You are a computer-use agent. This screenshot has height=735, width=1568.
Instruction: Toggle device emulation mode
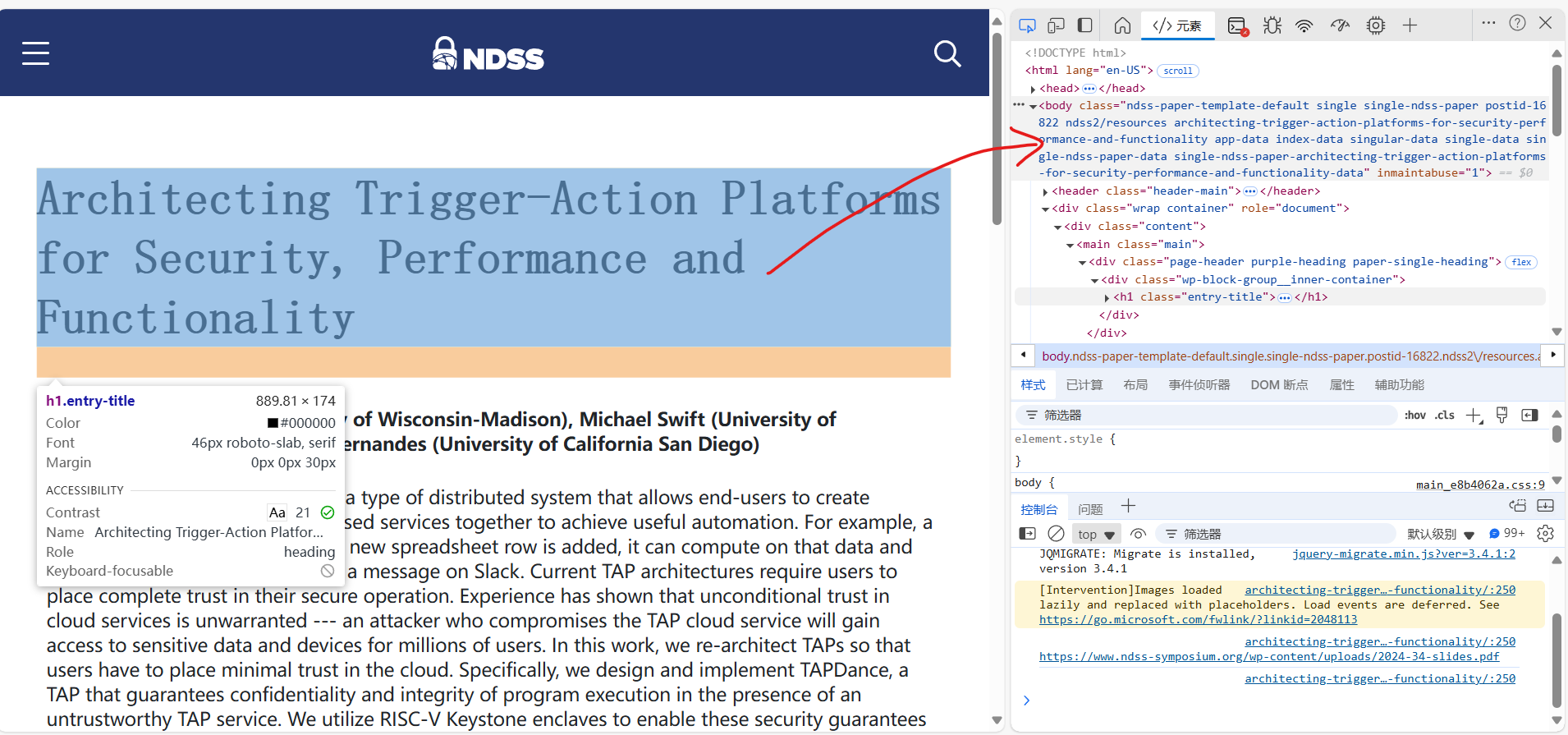tap(1056, 25)
